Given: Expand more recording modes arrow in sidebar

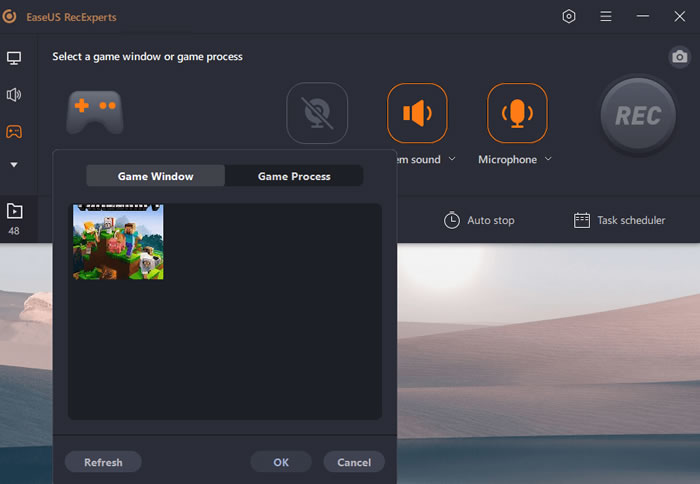Looking at the screenshot, I should pos(14,165).
